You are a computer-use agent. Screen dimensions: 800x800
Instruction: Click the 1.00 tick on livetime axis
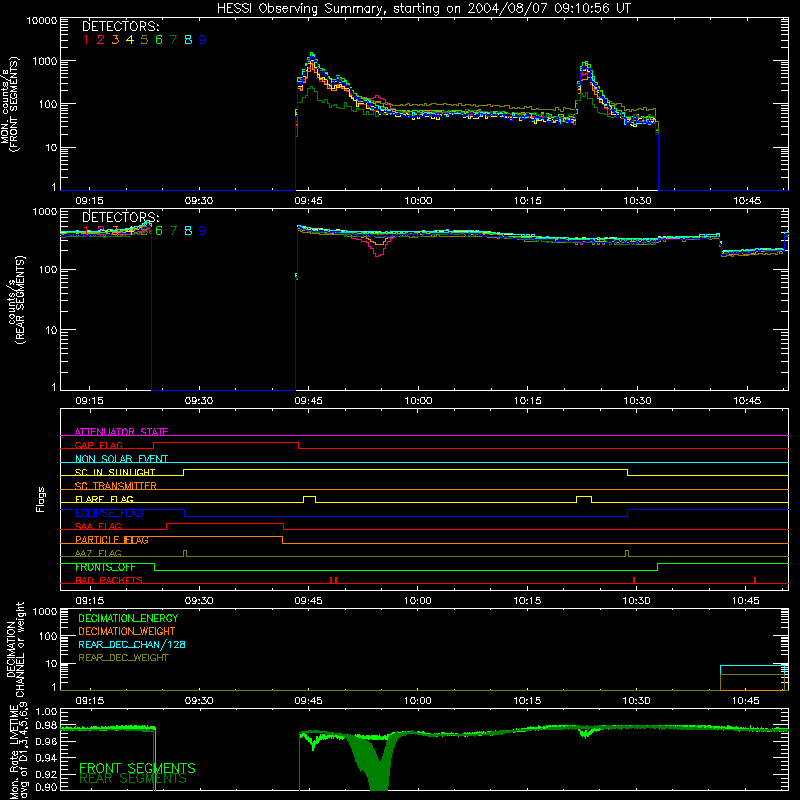(x=46, y=711)
